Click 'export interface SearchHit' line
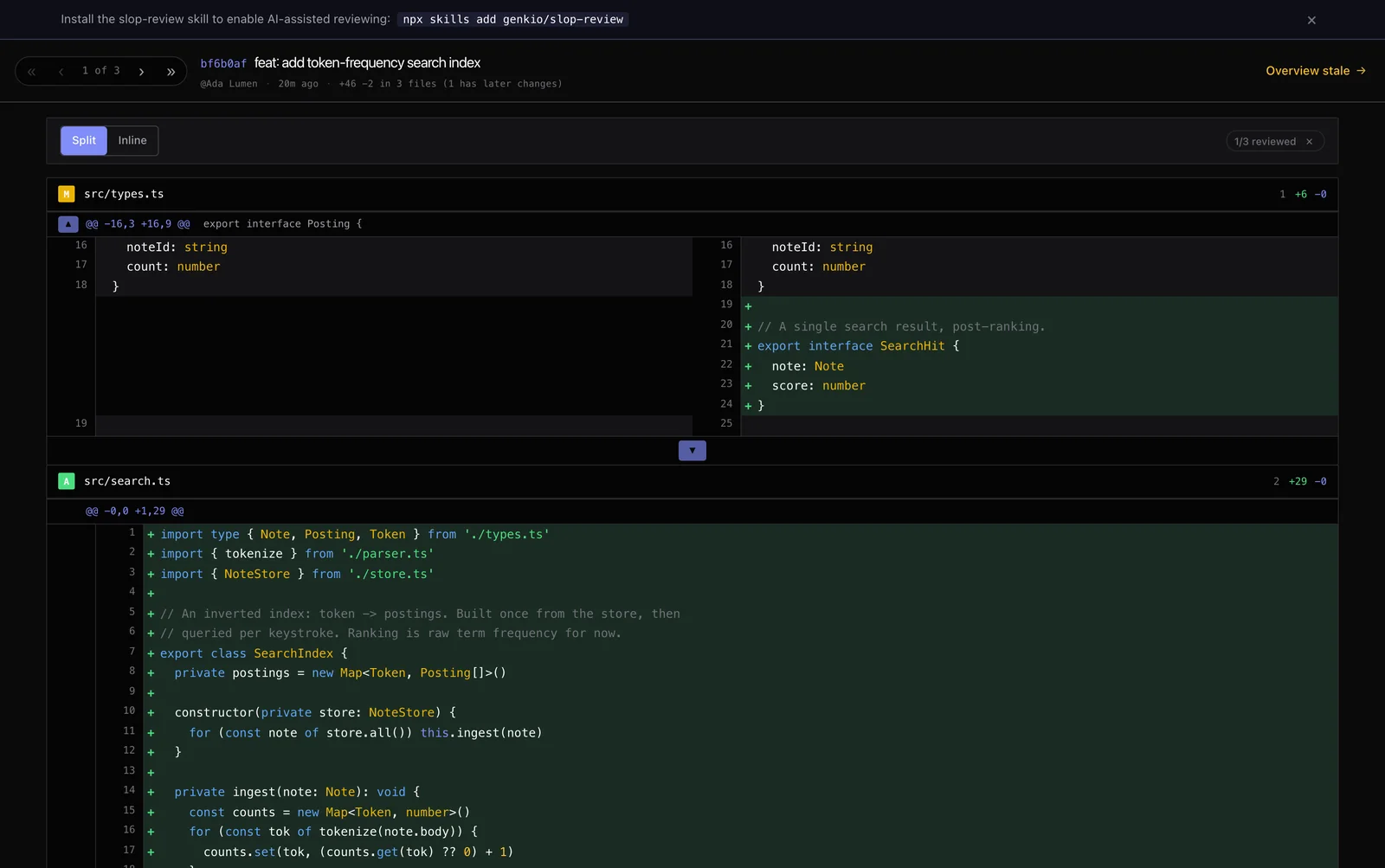The width and height of the screenshot is (1385, 868). tap(1040, 346)
